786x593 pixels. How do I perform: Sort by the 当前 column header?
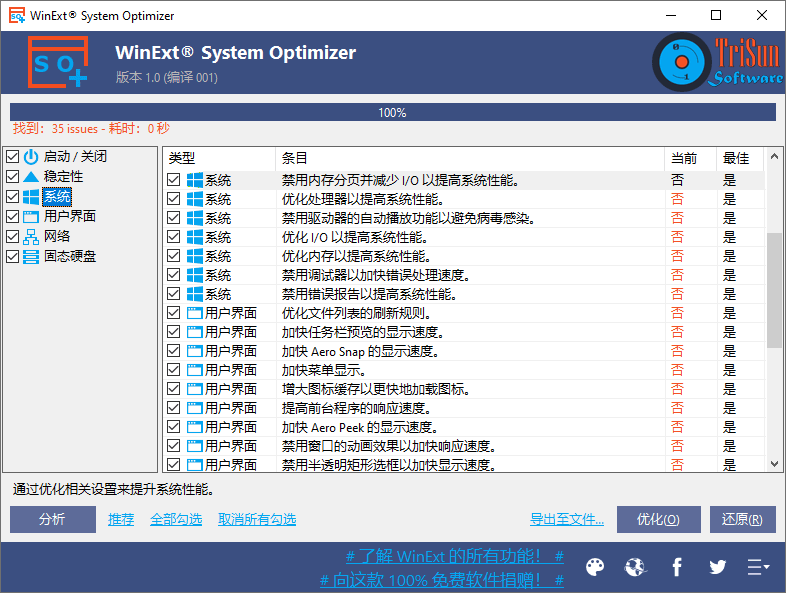click(691, 158)
